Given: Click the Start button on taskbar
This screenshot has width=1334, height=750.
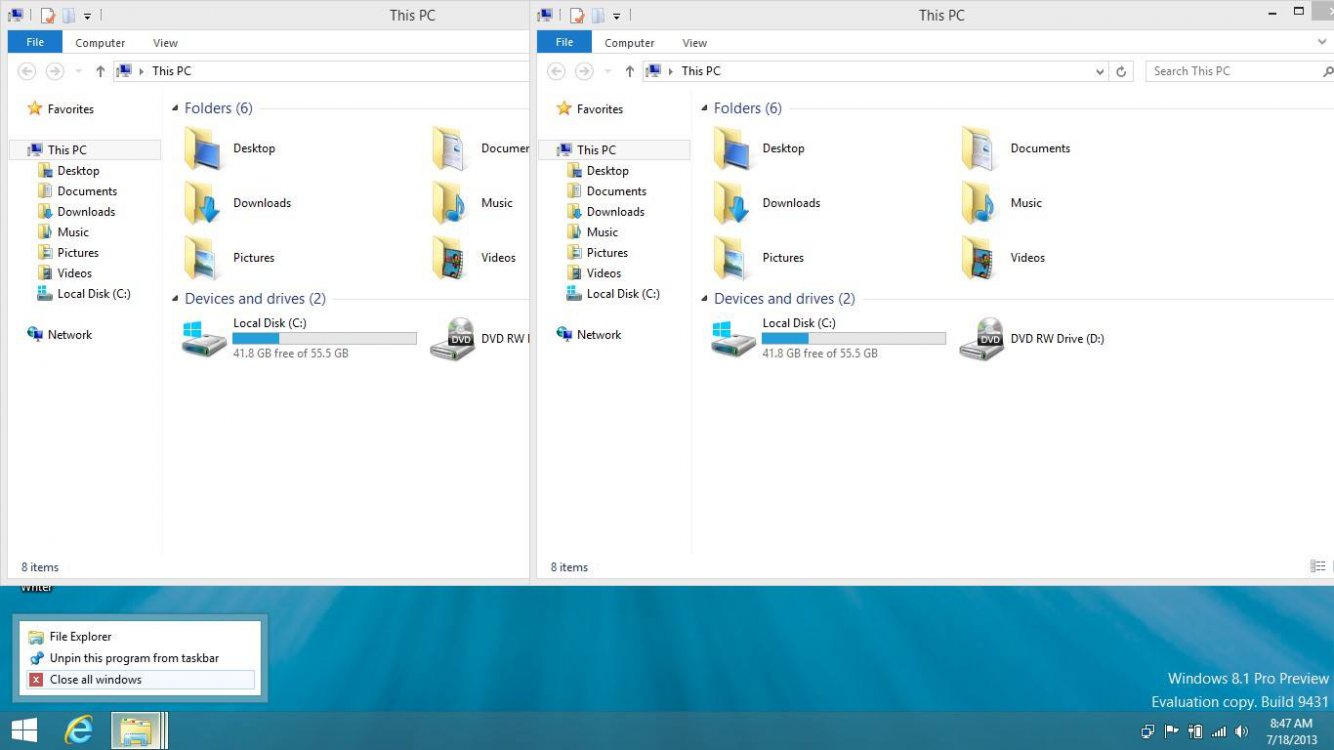Looking at the screenshot, I should point(24,730).
